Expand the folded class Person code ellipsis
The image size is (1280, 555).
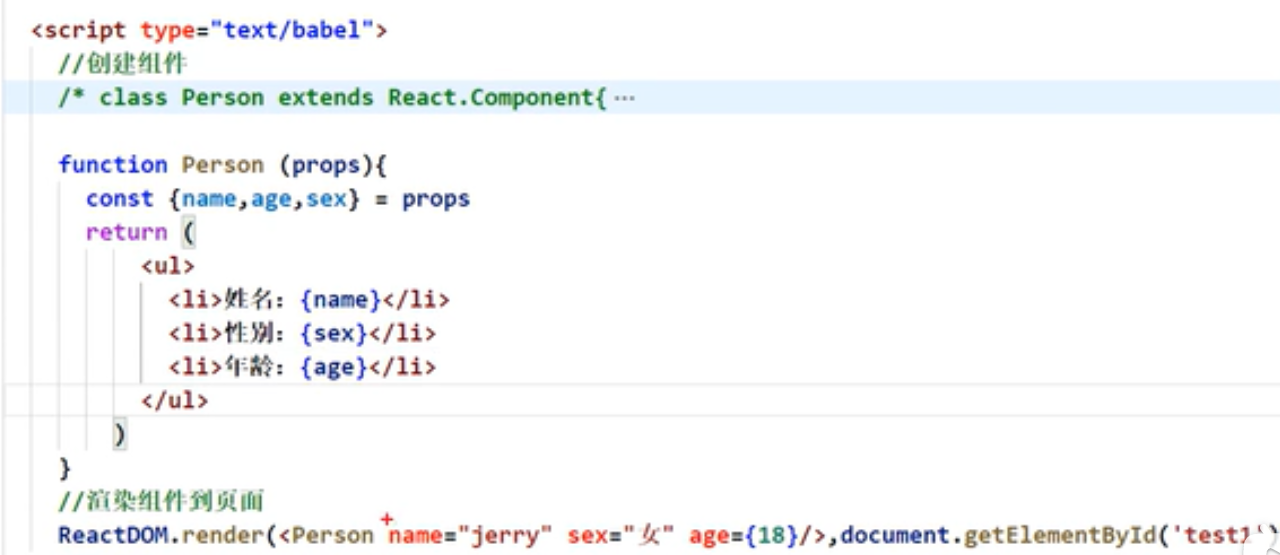click(624, 98)
